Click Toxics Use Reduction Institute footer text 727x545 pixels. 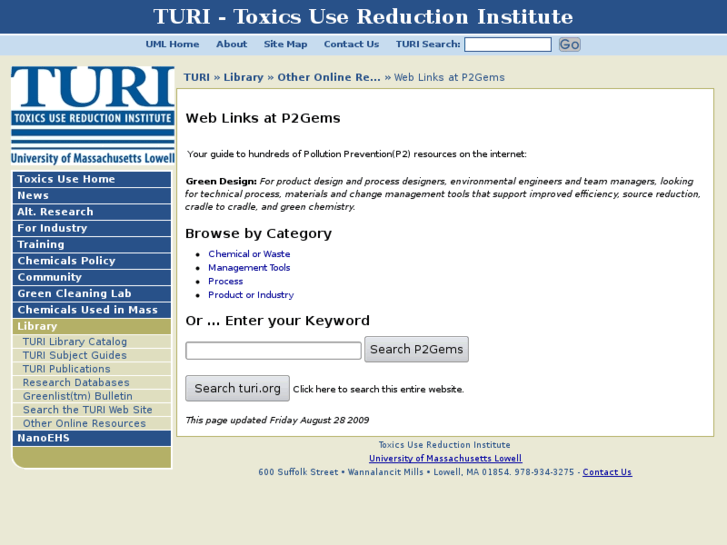tap(444, 445)
